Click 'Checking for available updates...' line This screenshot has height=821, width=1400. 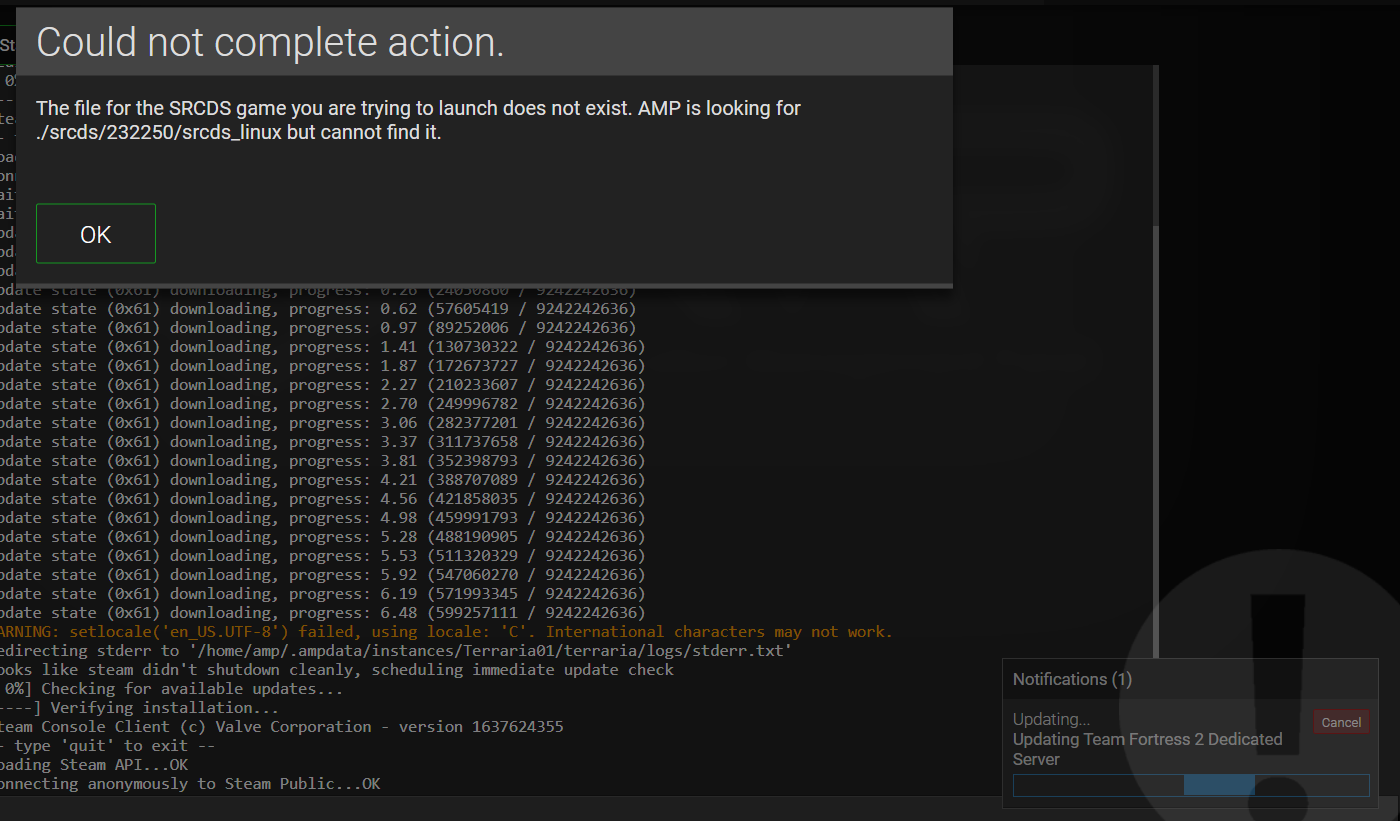(x=171, y=689)
